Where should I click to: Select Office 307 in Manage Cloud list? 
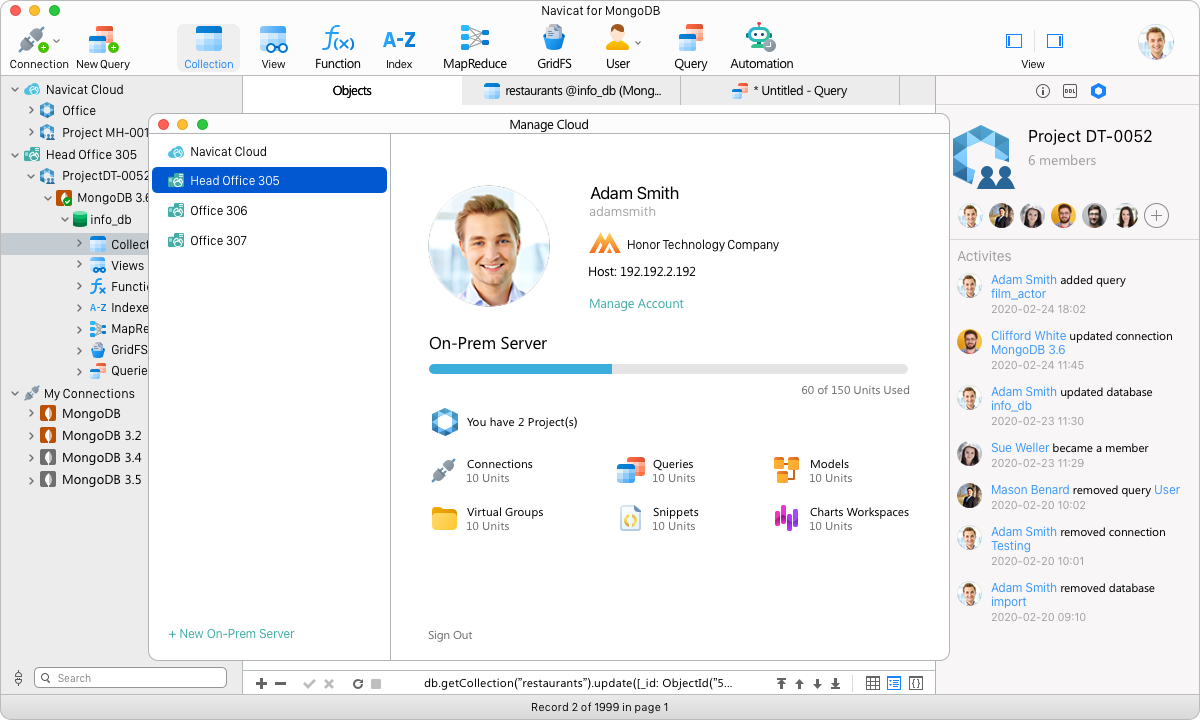pyautogui.click(x=269, y=240)
